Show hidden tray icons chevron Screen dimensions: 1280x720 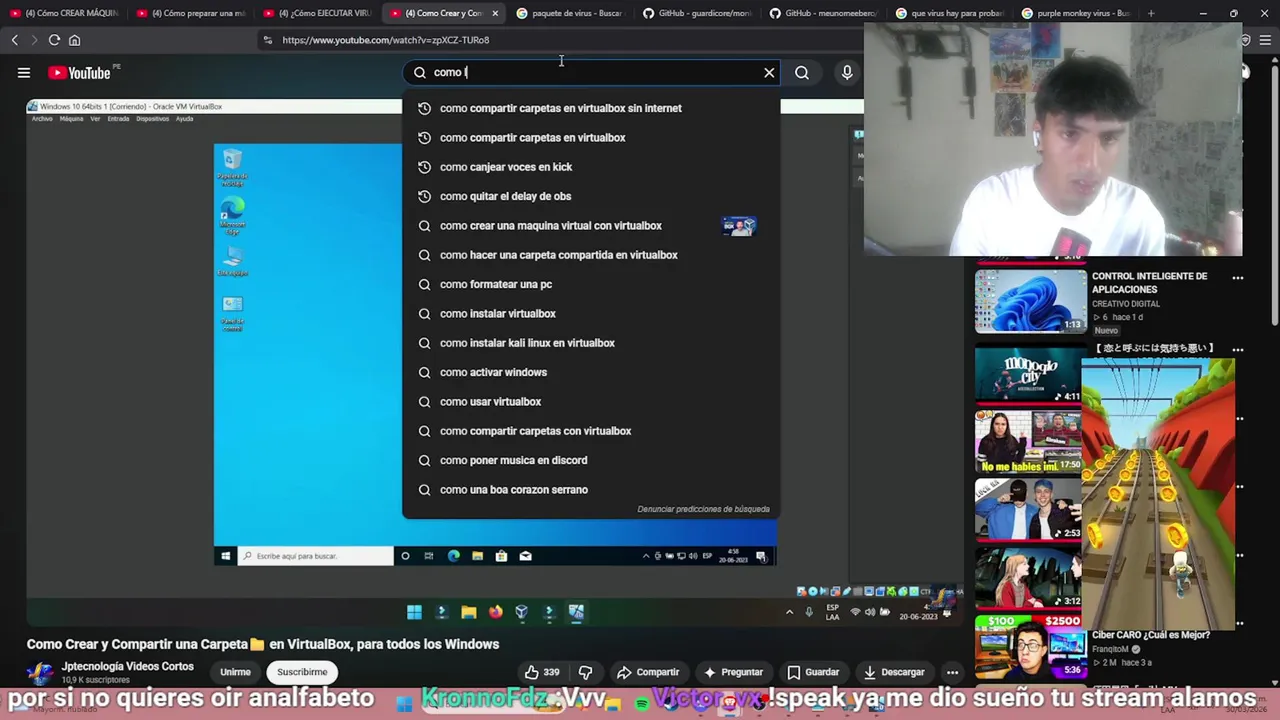click(x=789, y=612)
